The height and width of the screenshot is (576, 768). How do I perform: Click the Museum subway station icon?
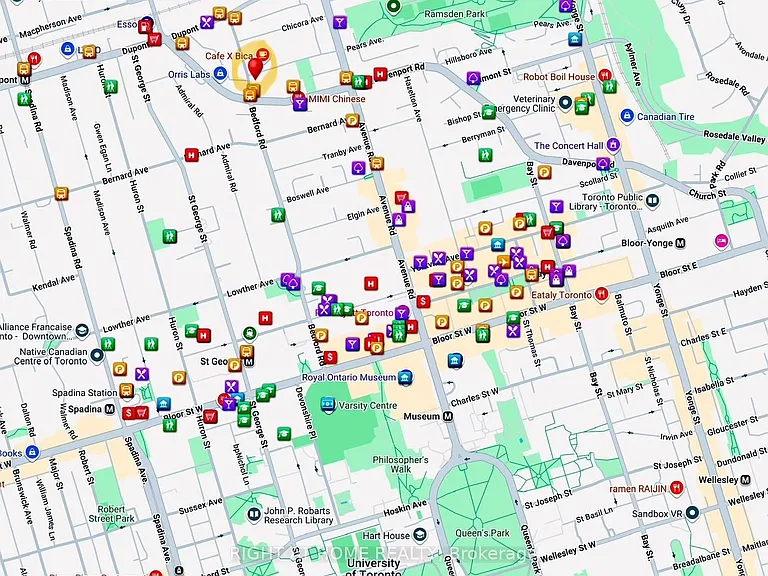[448, 416]
